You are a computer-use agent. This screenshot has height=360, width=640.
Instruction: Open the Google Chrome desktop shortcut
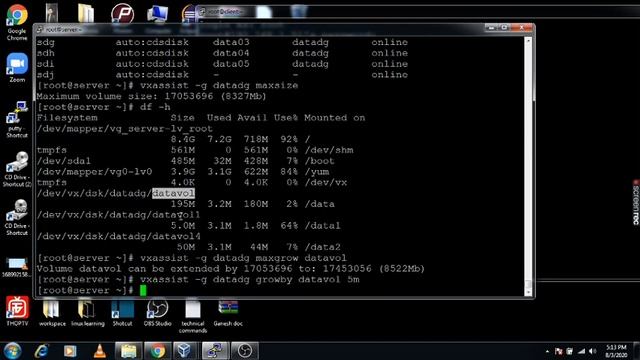[17, 21]
